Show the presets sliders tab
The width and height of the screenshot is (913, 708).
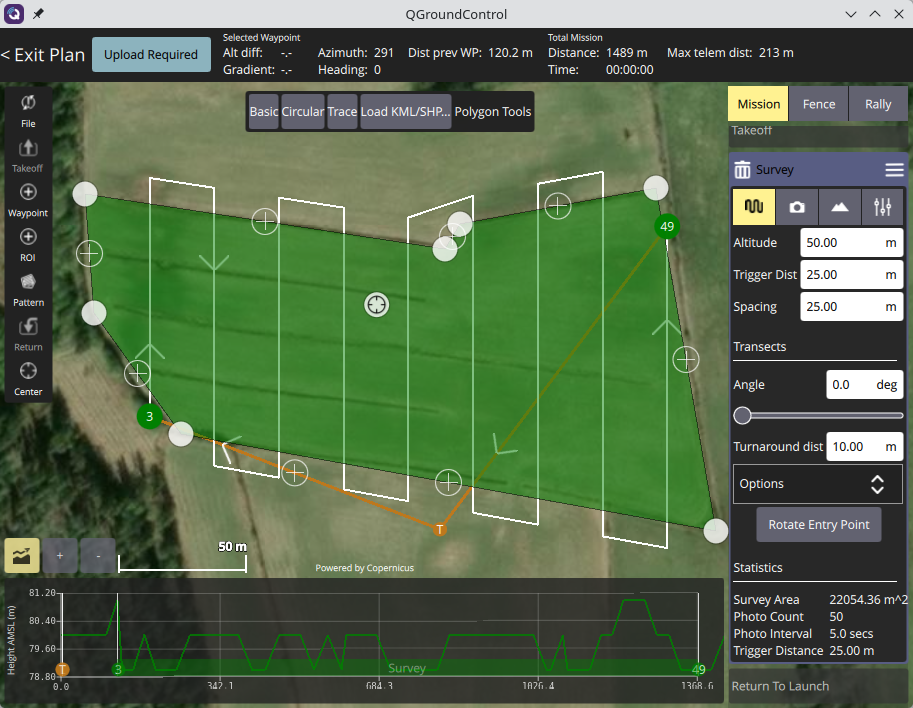coord(882,206)
